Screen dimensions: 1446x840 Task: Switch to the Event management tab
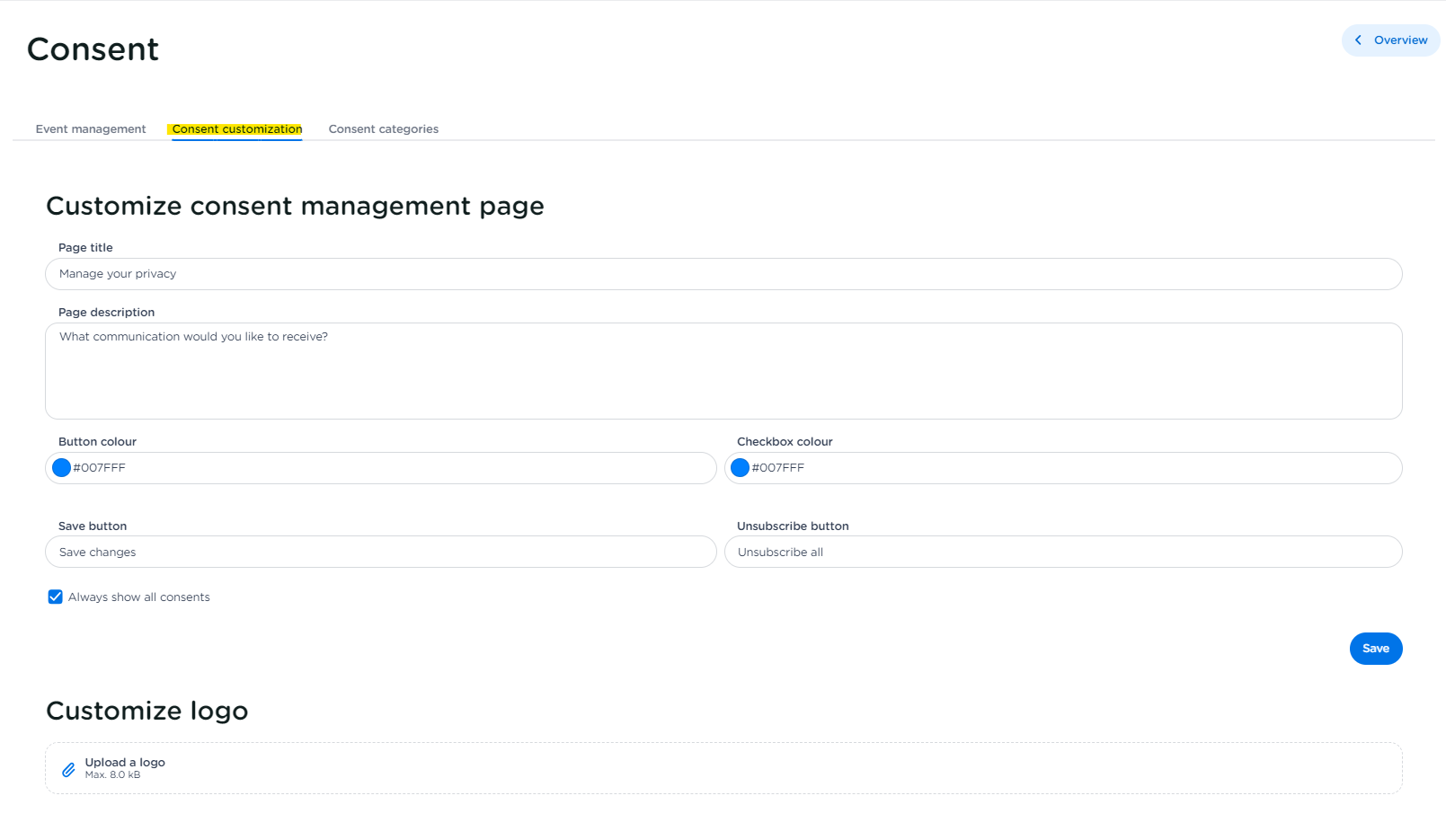click(91, 129)
